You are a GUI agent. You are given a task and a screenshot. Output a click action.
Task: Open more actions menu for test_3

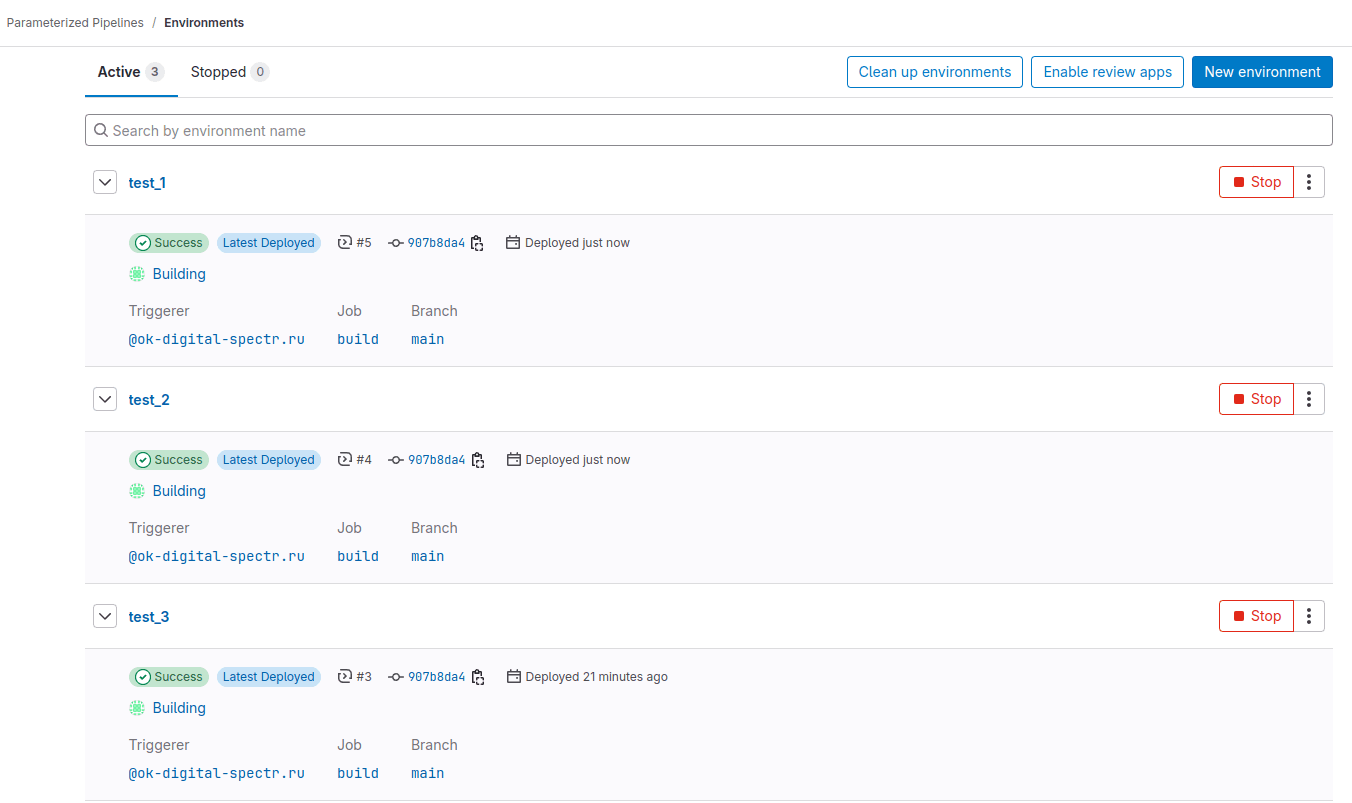pyautogui.click(x=1309, y=616)
